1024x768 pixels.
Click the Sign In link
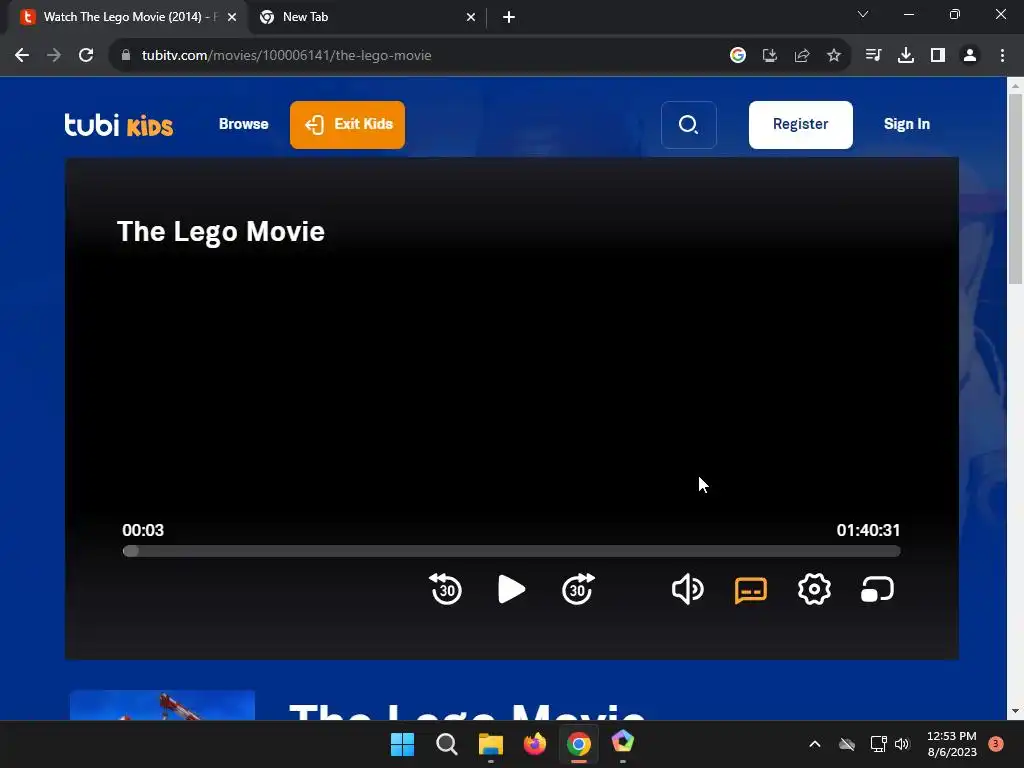click(906, 124)
